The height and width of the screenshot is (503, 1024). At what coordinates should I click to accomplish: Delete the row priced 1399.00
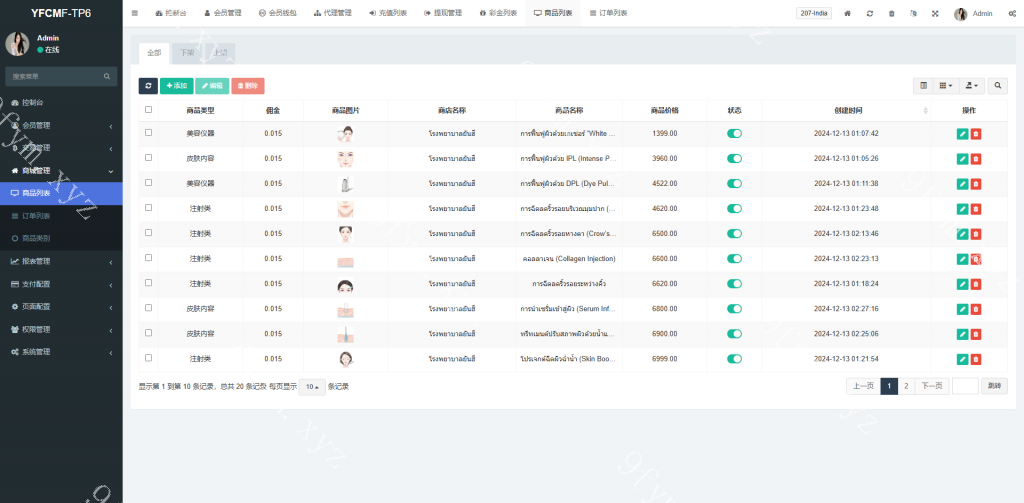pyautogui.click(x=976, y=133)
